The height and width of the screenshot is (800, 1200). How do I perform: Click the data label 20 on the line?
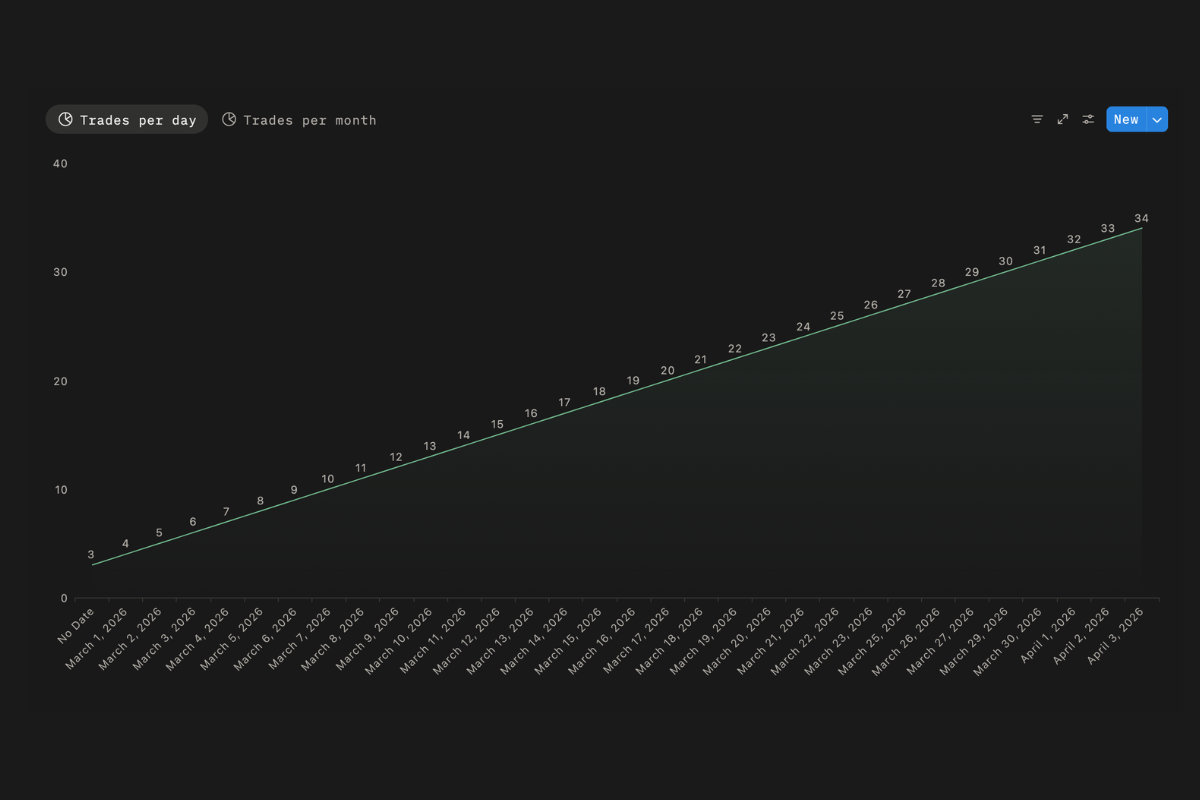(667, 370)
